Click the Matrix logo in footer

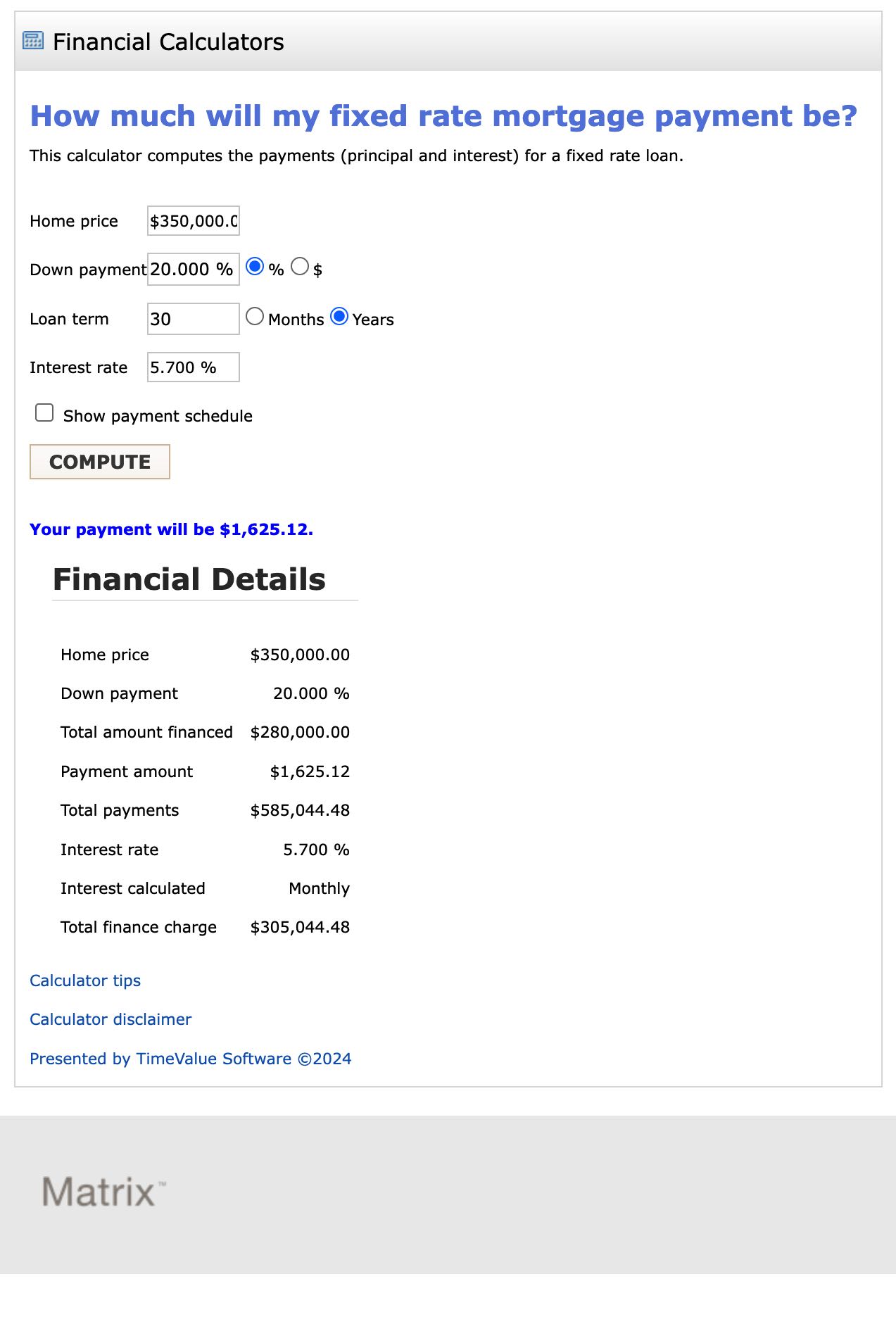[104, 1192]
